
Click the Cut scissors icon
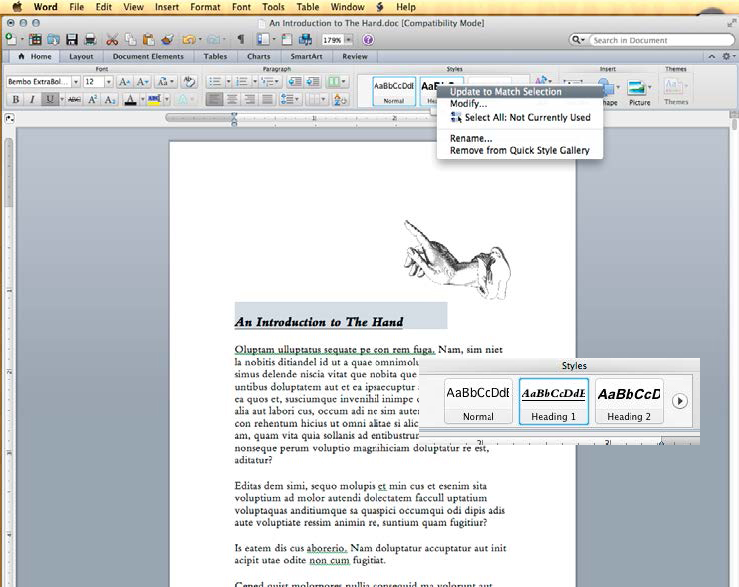[x=112, y=40]
